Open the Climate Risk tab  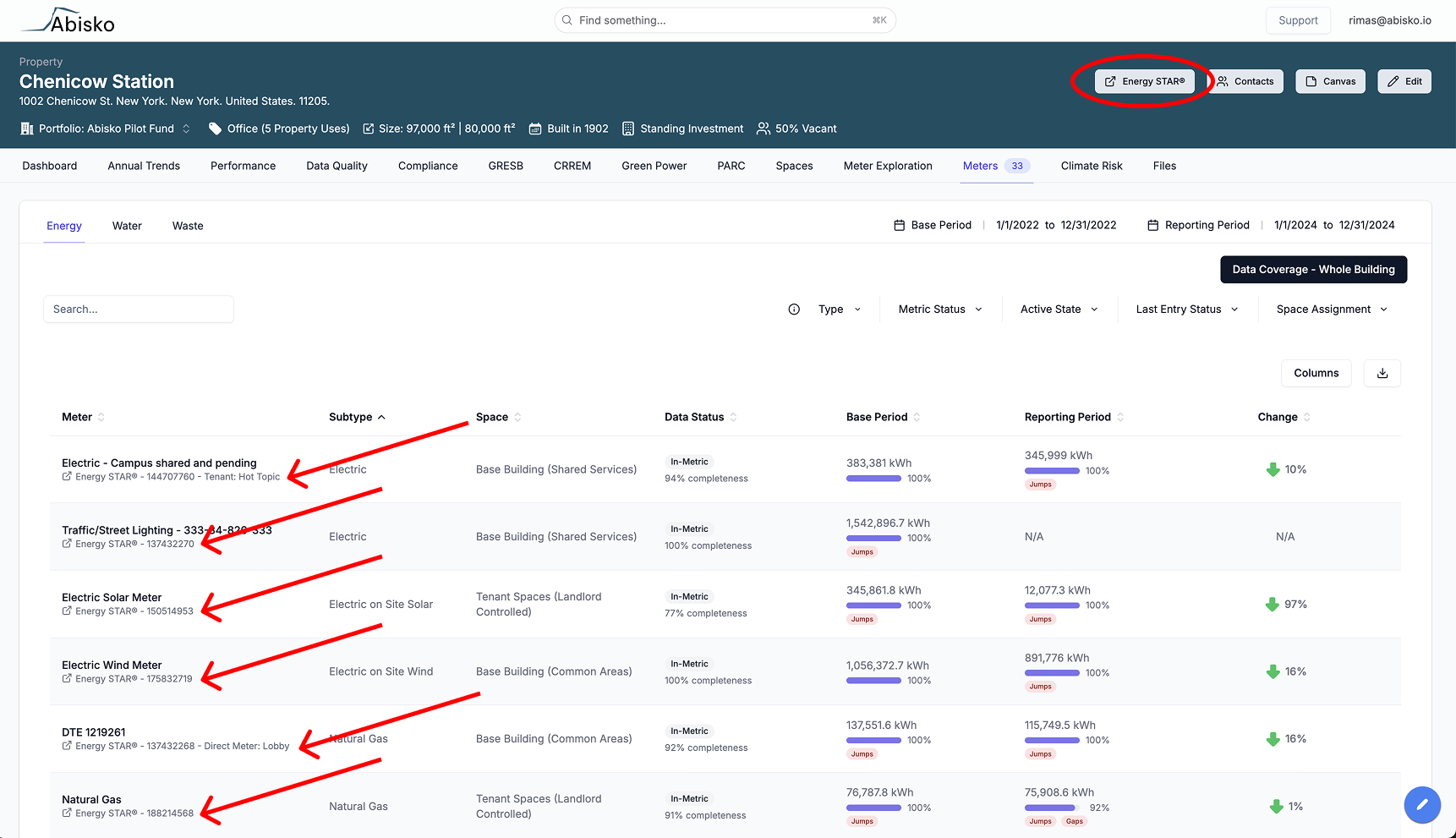1092,166
